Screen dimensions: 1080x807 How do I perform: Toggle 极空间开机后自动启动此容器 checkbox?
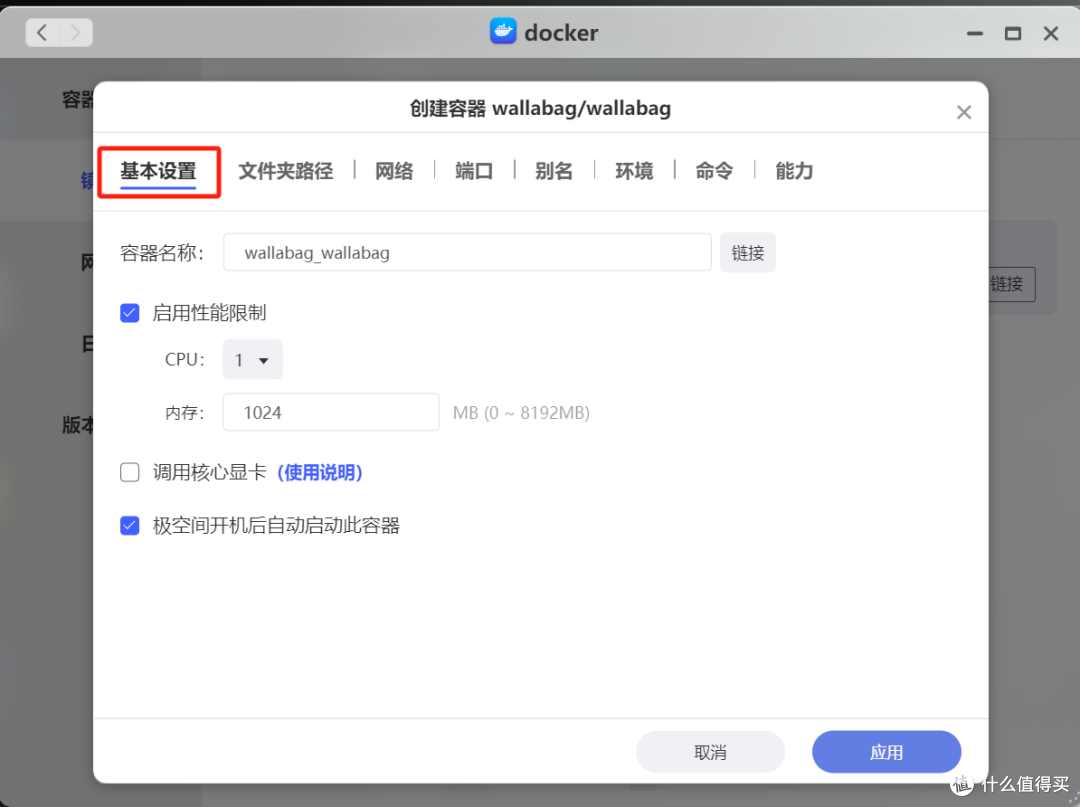click(129, 526)
